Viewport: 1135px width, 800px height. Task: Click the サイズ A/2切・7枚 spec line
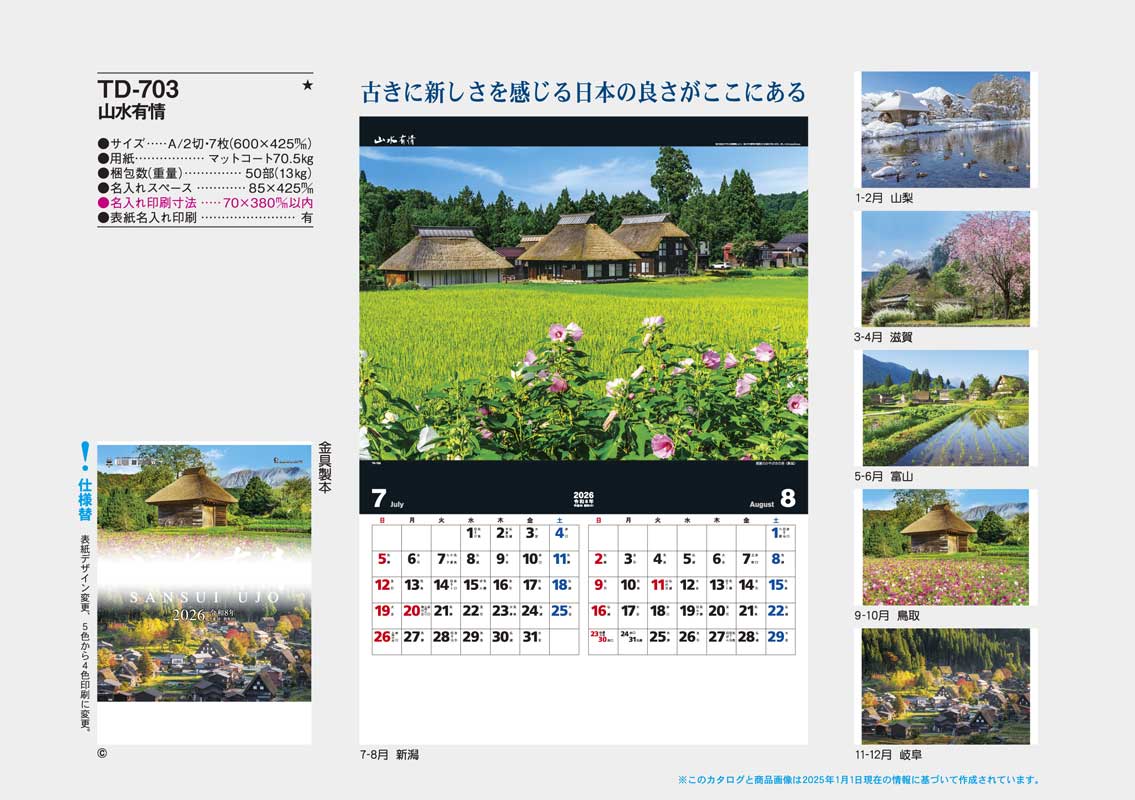coord(205,143)
